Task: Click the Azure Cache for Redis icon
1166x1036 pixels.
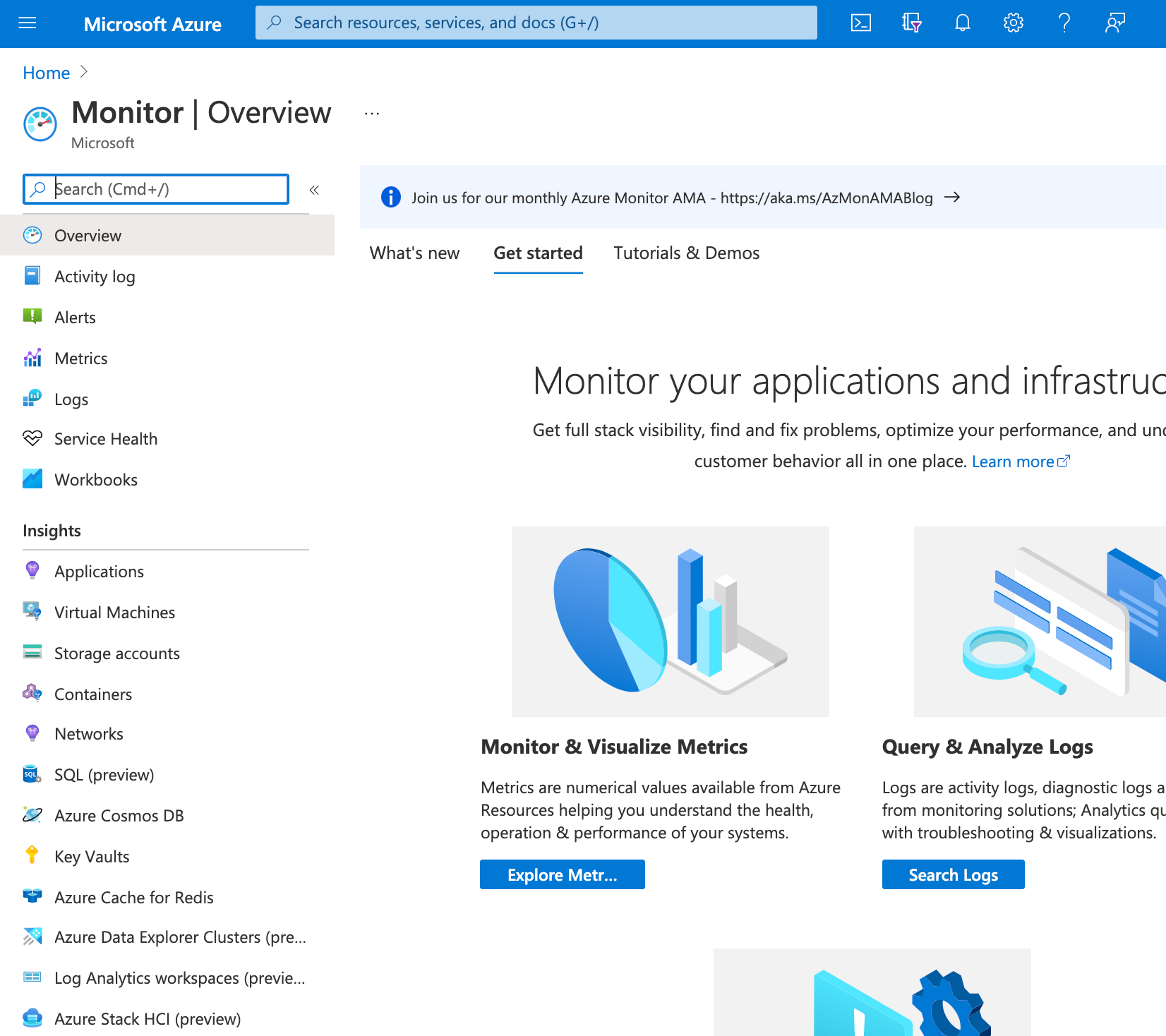Action: pos(32,896)
